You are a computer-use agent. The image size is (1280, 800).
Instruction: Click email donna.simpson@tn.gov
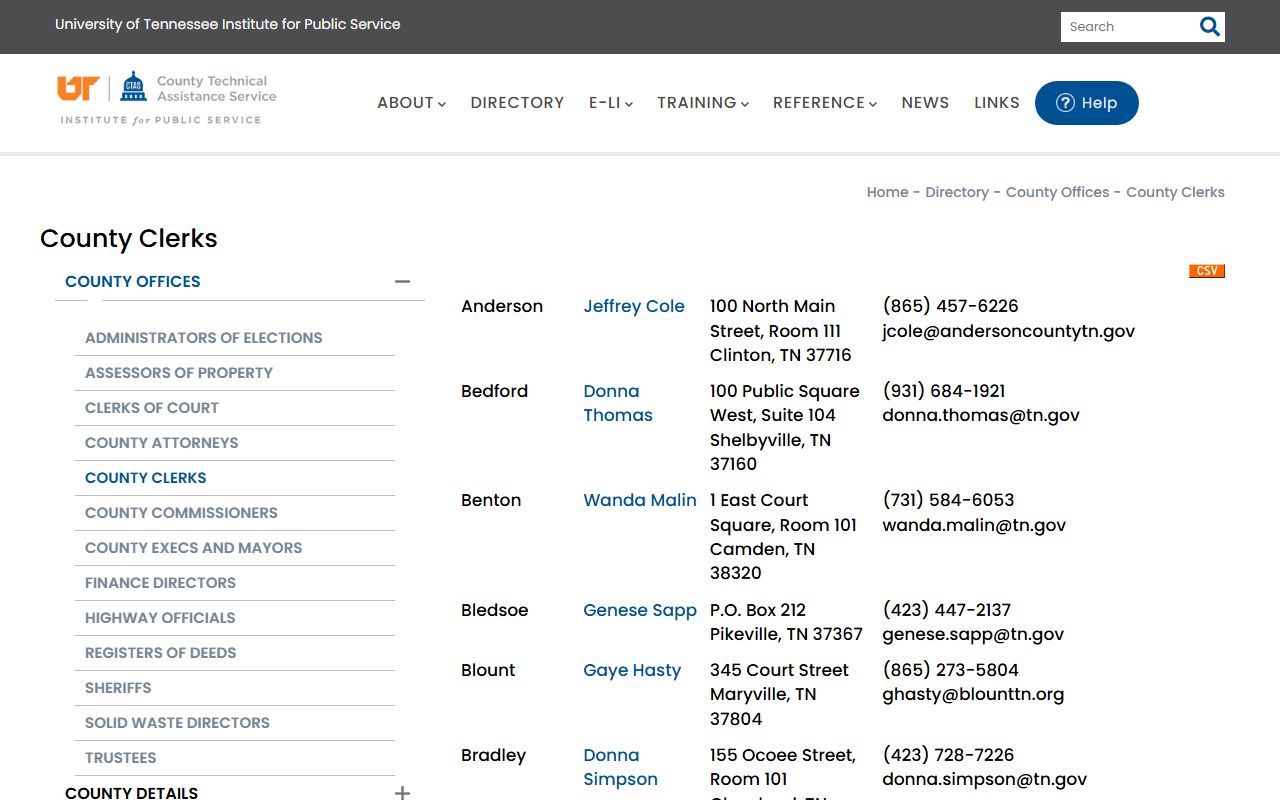pyautogui.click(x=984, y=779)
